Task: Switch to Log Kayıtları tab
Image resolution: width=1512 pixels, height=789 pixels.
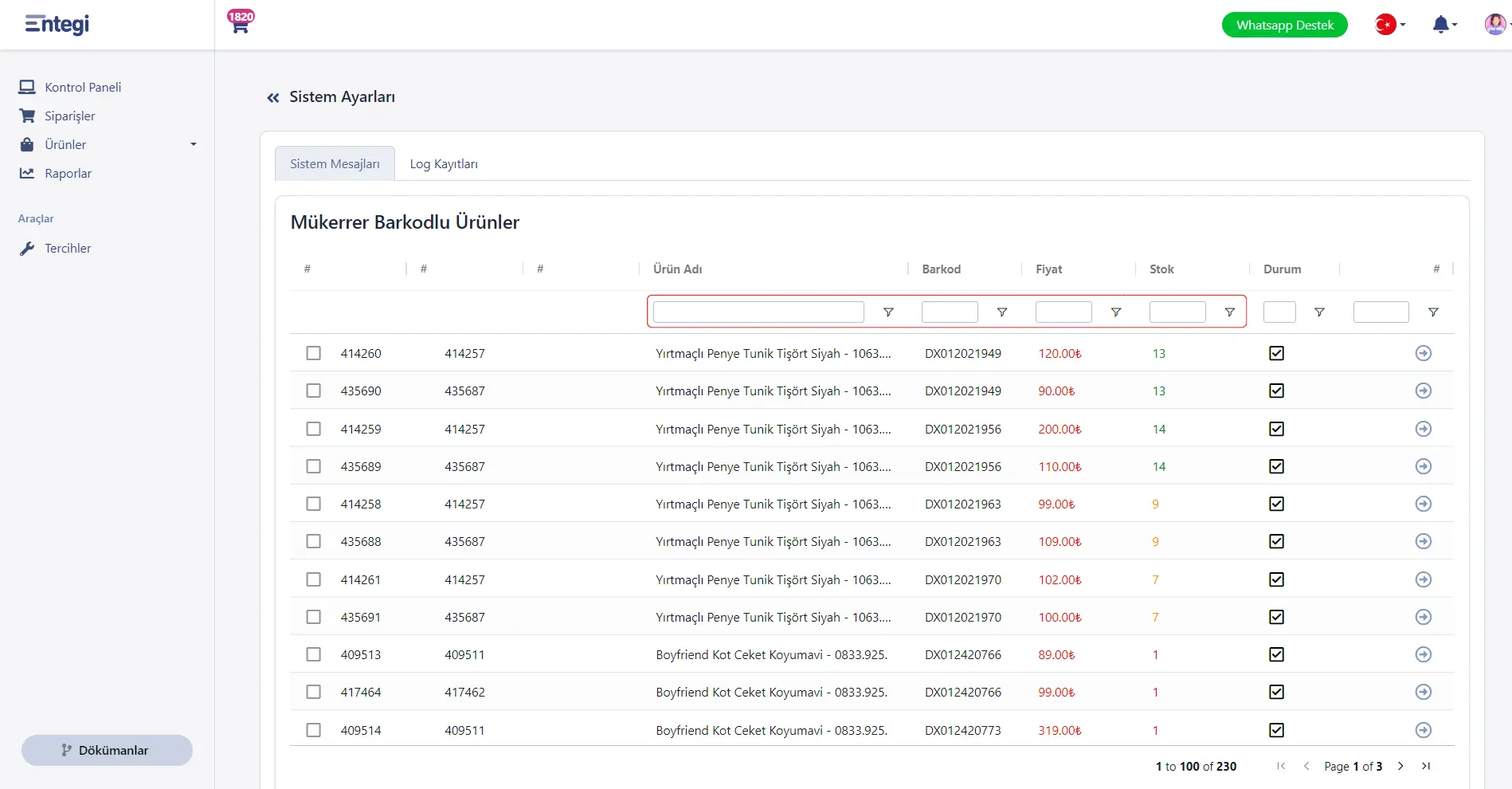Action: (x=444, y=163)
